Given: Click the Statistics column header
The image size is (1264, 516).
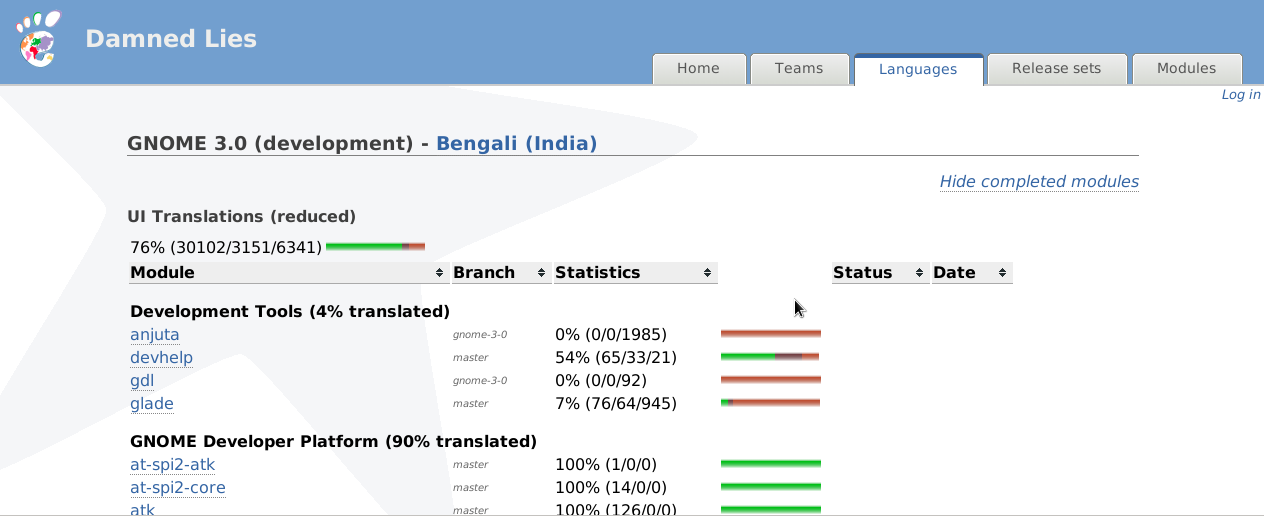Looking at the screenshot, I should click(635, 273).
